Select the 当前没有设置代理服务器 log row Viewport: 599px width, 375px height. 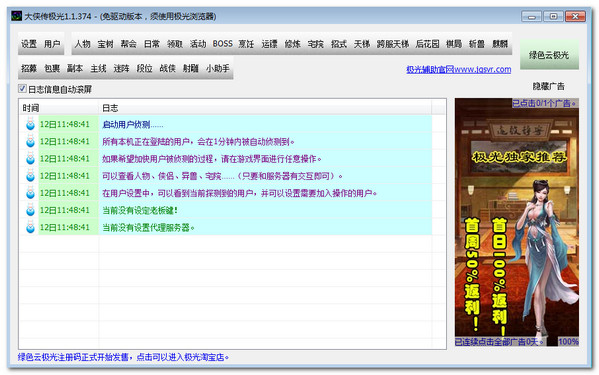(225, 228)
